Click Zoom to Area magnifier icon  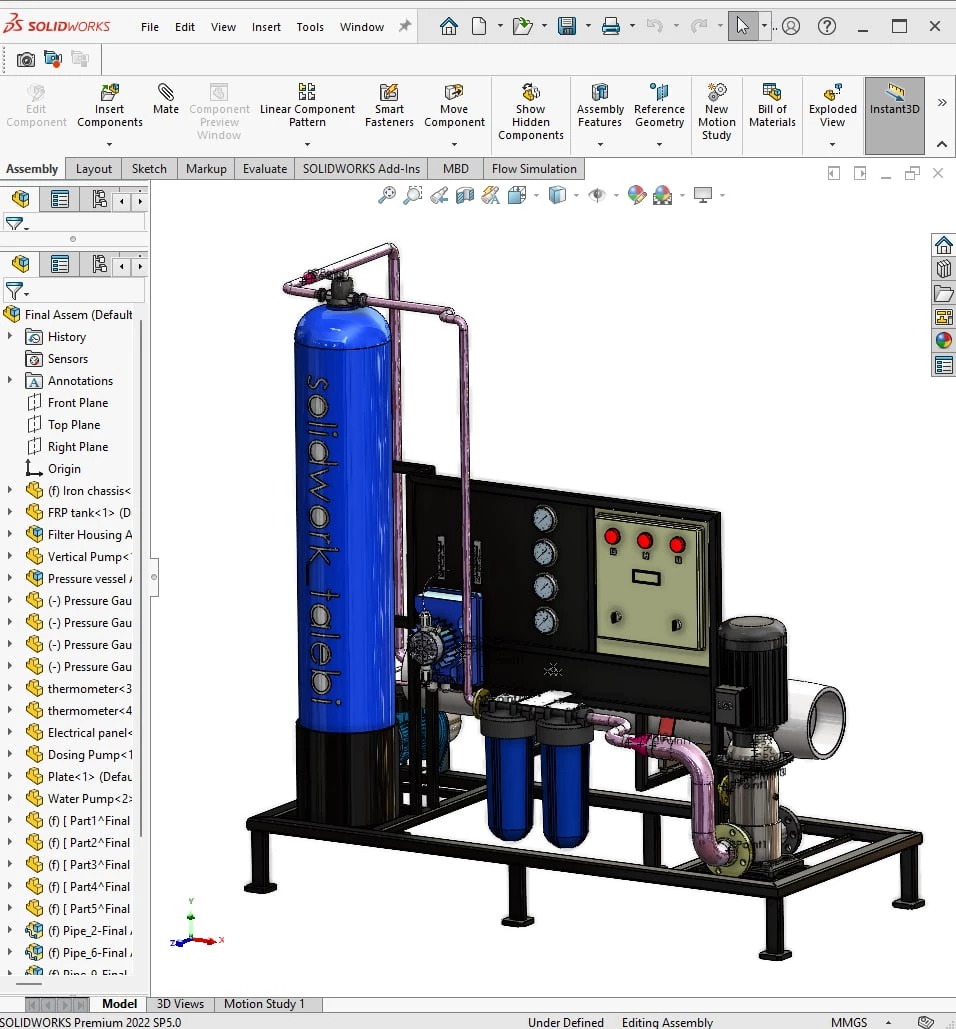tap(413, 195)
